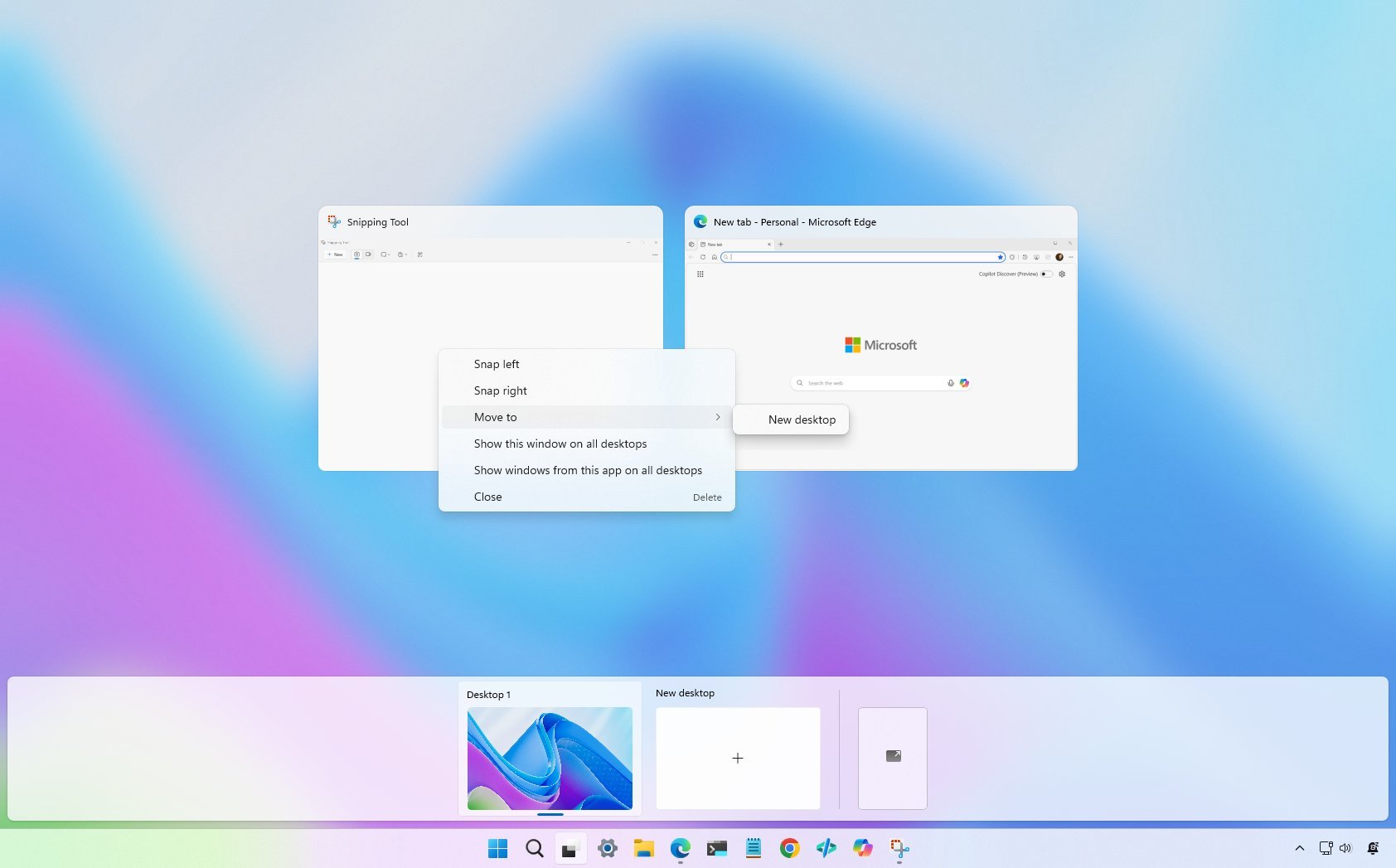Select the Desktop 1 thumbnail

pyautogui.click(x=550, y=757)
